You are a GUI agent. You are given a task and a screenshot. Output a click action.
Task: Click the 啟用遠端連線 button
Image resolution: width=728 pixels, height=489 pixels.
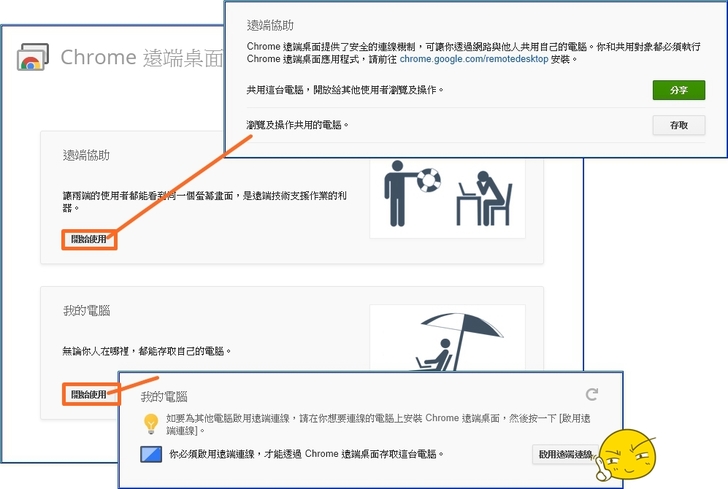[565, 454]
